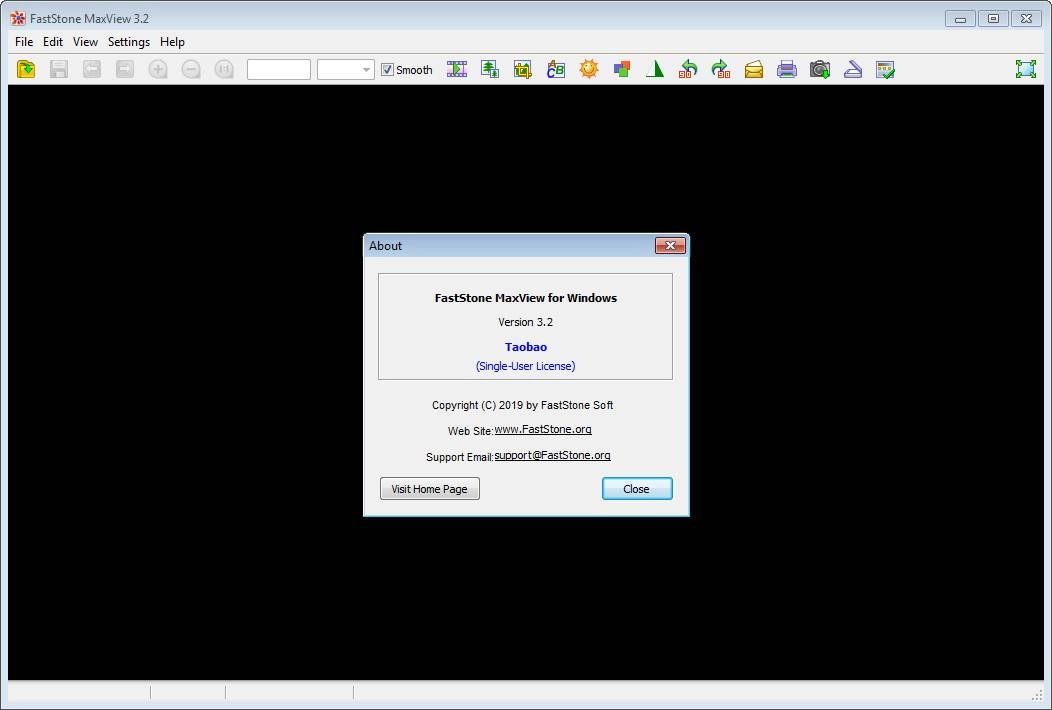This screenshot has height=710, width=1052.
Task: Open the Edit menu
Action: [x=53, y=42]
